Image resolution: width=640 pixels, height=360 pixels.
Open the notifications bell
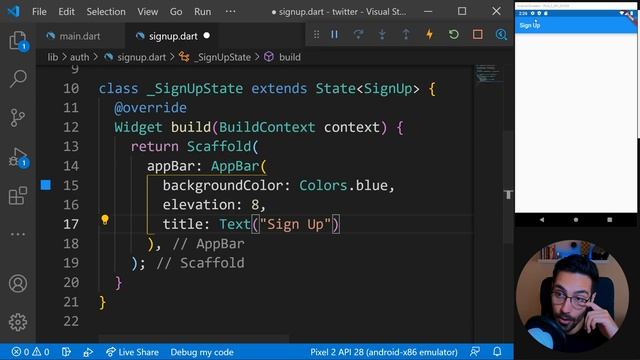click(x=497, y=352)
